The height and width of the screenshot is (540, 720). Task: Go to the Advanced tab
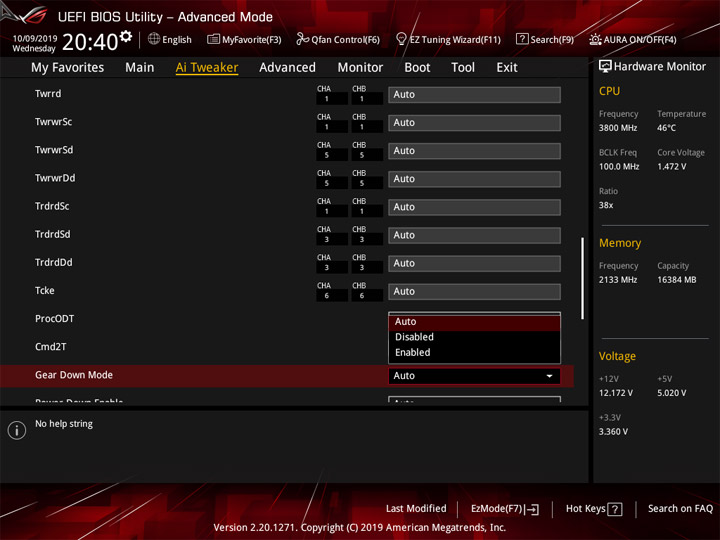tap(287, 68)
